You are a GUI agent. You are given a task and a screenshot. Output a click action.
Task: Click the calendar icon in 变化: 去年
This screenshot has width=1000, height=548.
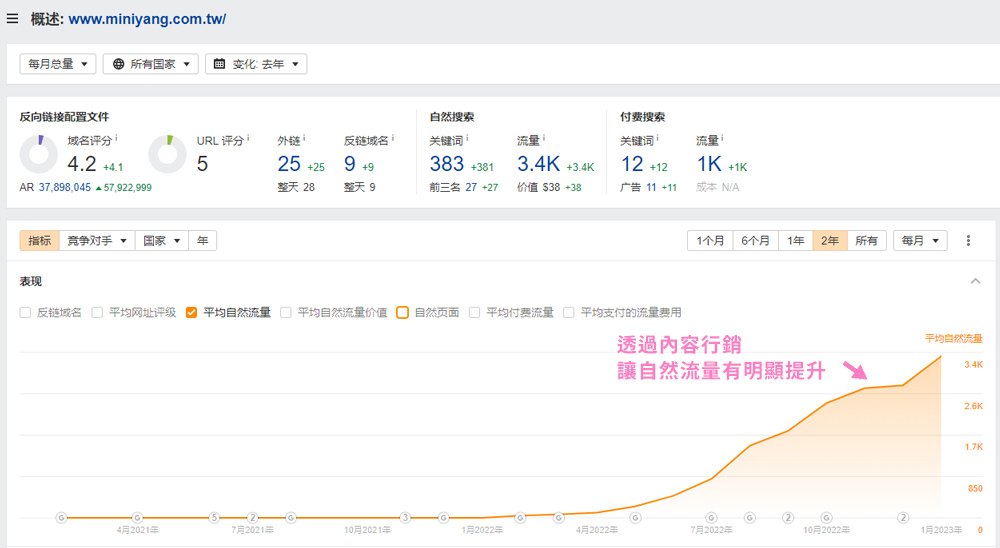(x=219, y=64)
